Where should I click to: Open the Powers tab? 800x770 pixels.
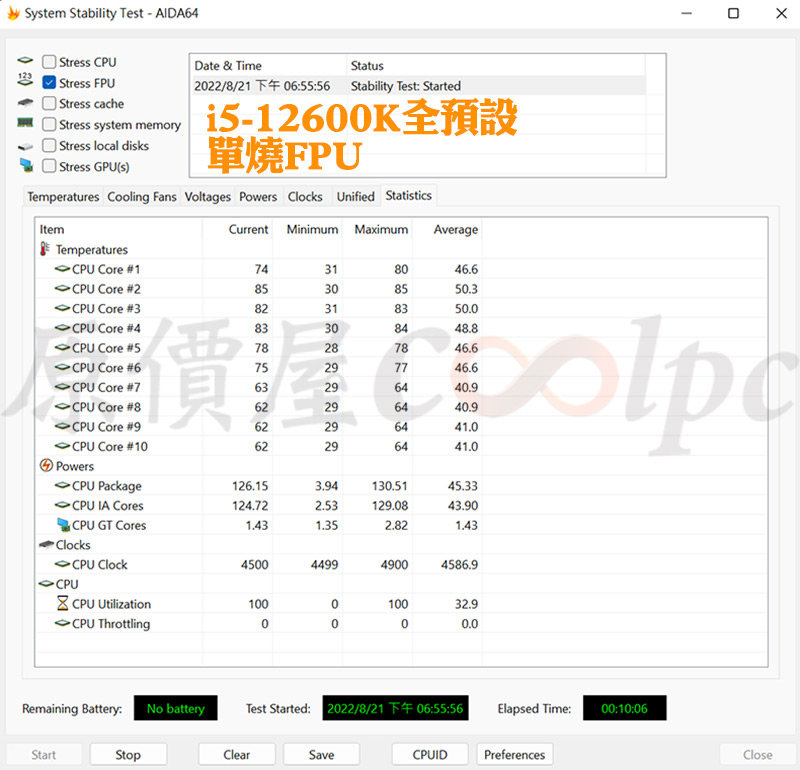[258, 196]
